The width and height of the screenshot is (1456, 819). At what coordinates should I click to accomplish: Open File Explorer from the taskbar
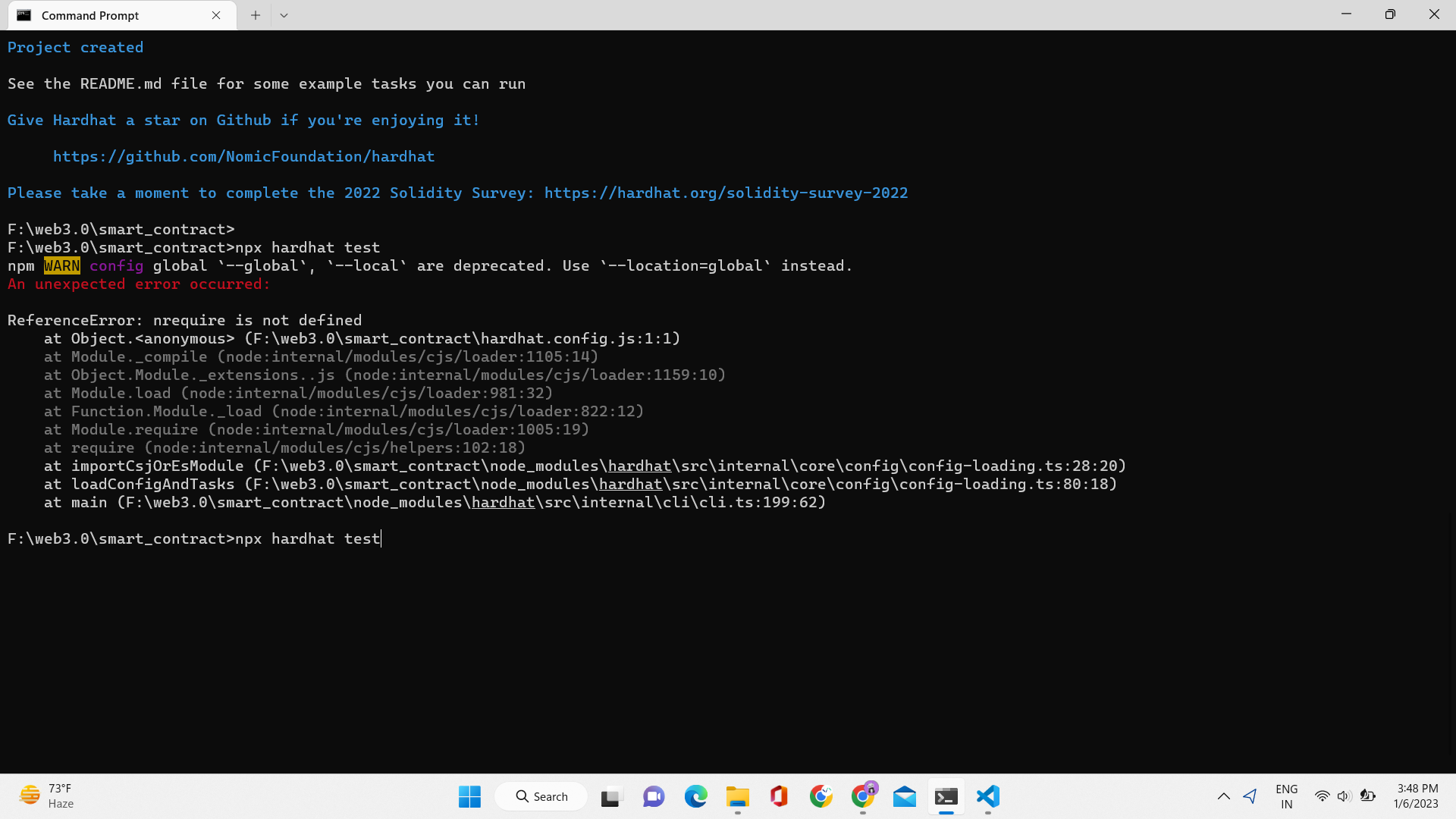click(x=738, y=796)
